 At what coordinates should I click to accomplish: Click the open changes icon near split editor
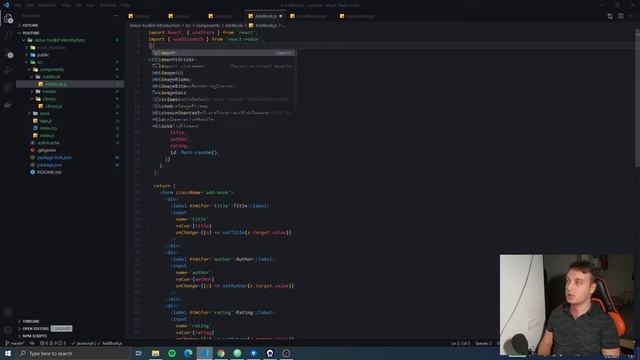pyautogui.click(x=610, y=16)
